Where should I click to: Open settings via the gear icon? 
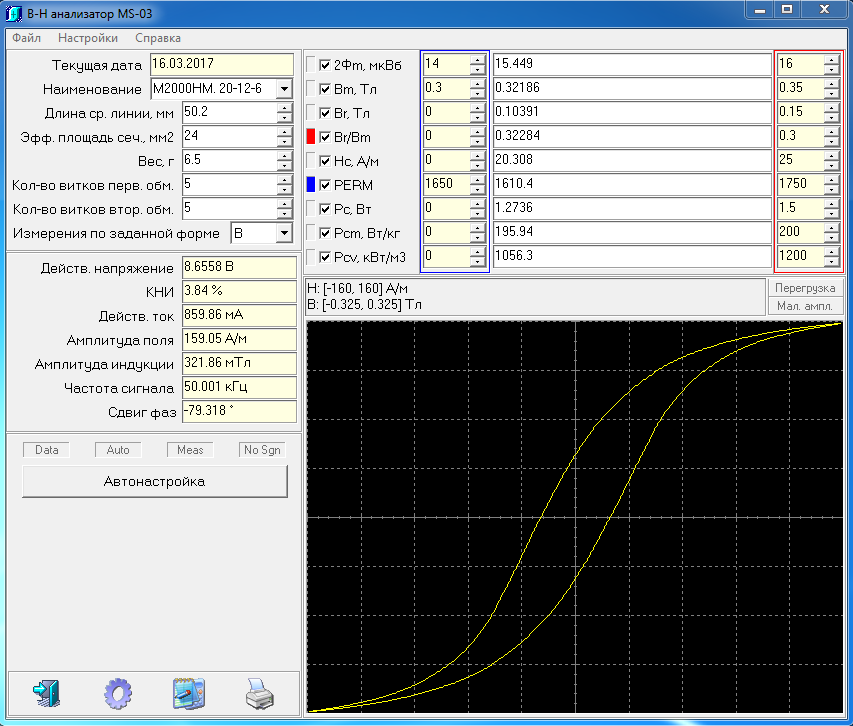click(118, 693)
